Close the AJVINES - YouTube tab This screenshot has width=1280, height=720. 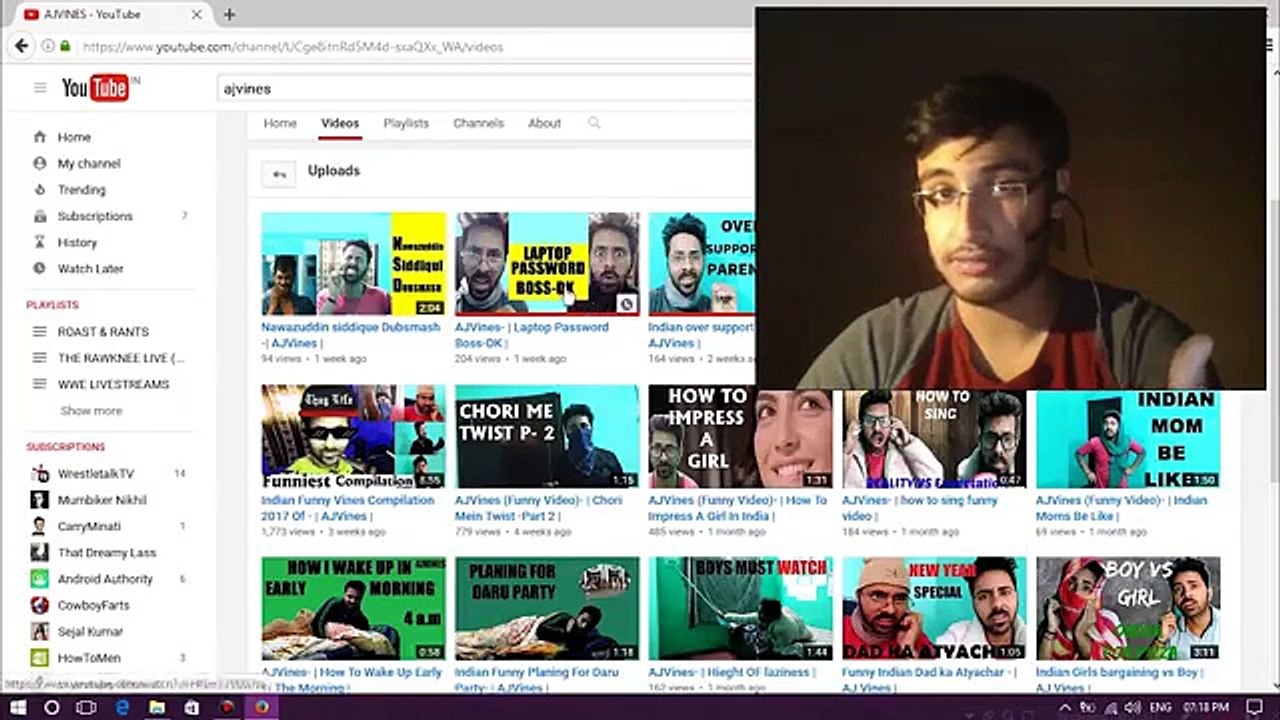(x=197, y=14)
